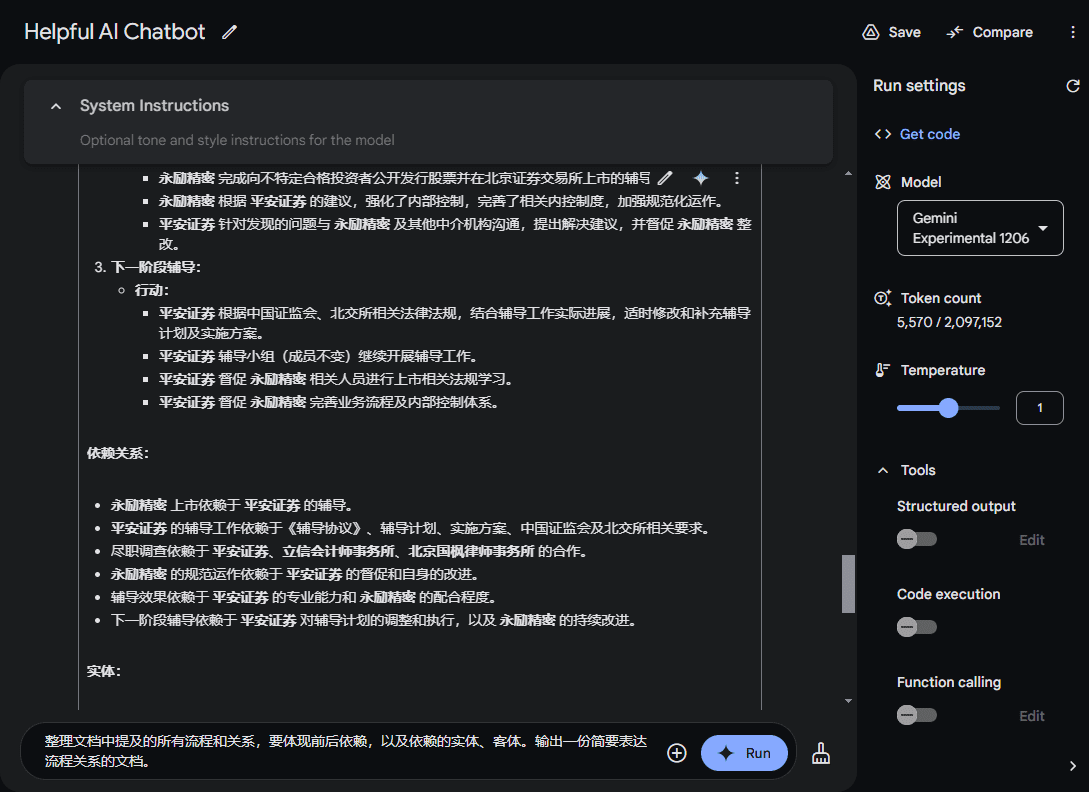Click the 依赖关系 heading

pos(117,453)
